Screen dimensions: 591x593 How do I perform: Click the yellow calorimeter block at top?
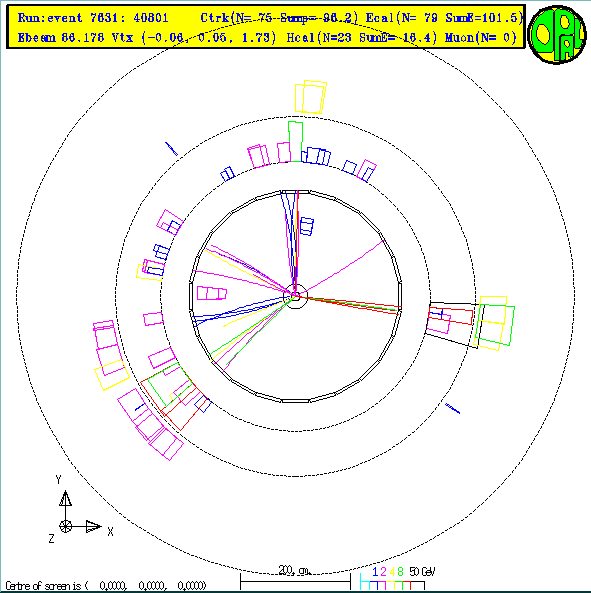[x=310, y=97]
